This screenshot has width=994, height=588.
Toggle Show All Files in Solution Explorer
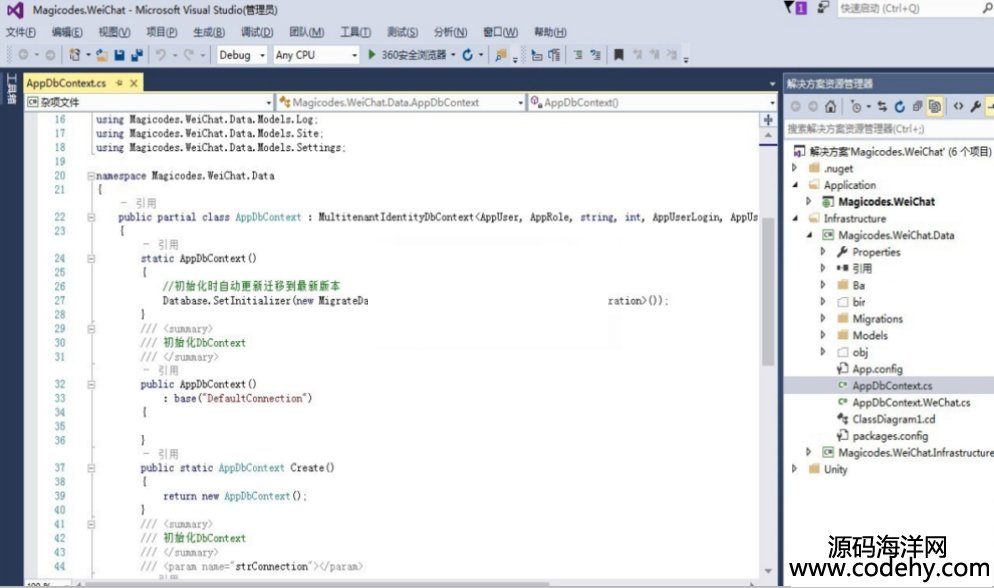(x=935, y=106)
